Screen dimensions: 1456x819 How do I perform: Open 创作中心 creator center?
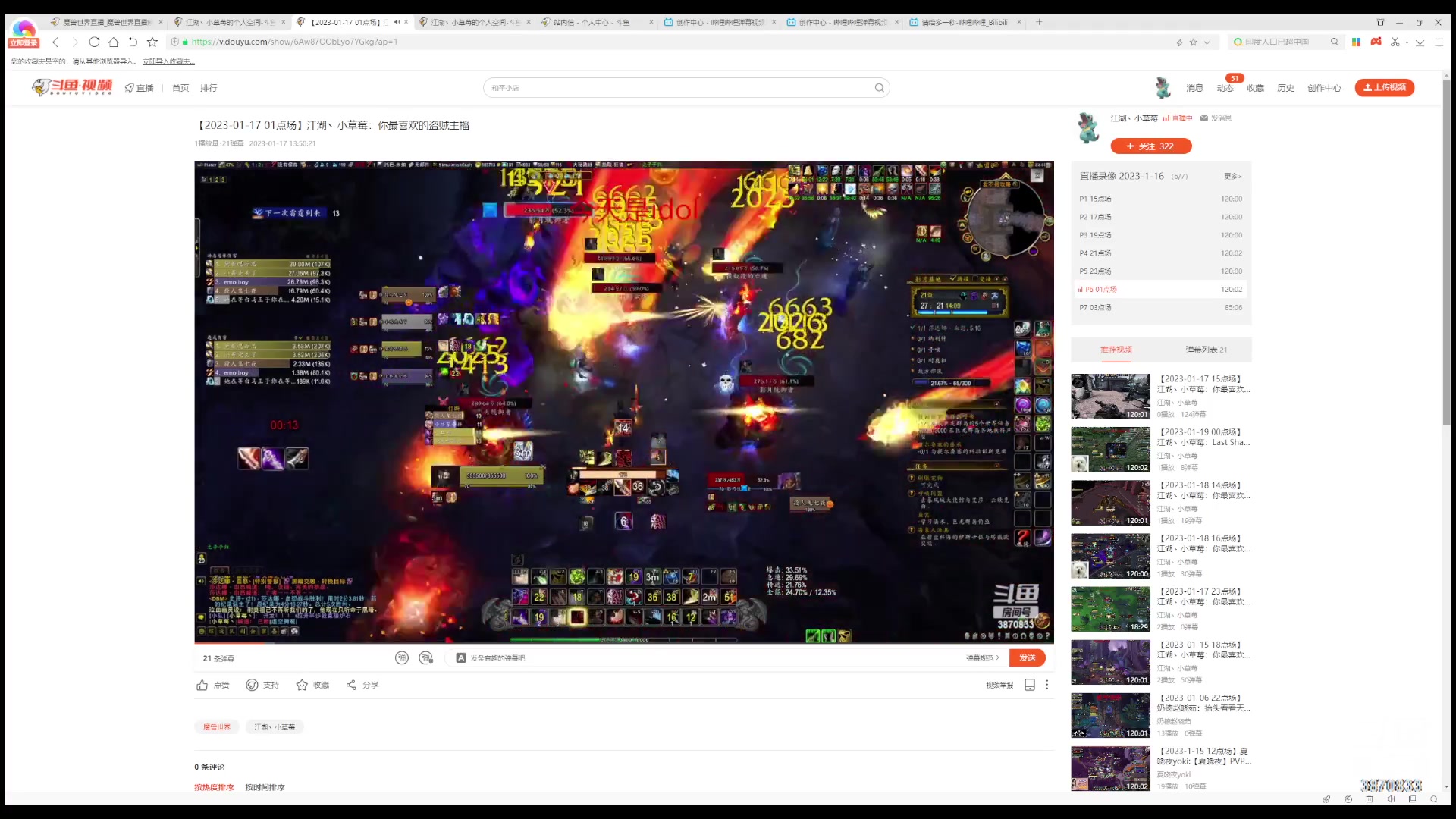(1324, 88)
